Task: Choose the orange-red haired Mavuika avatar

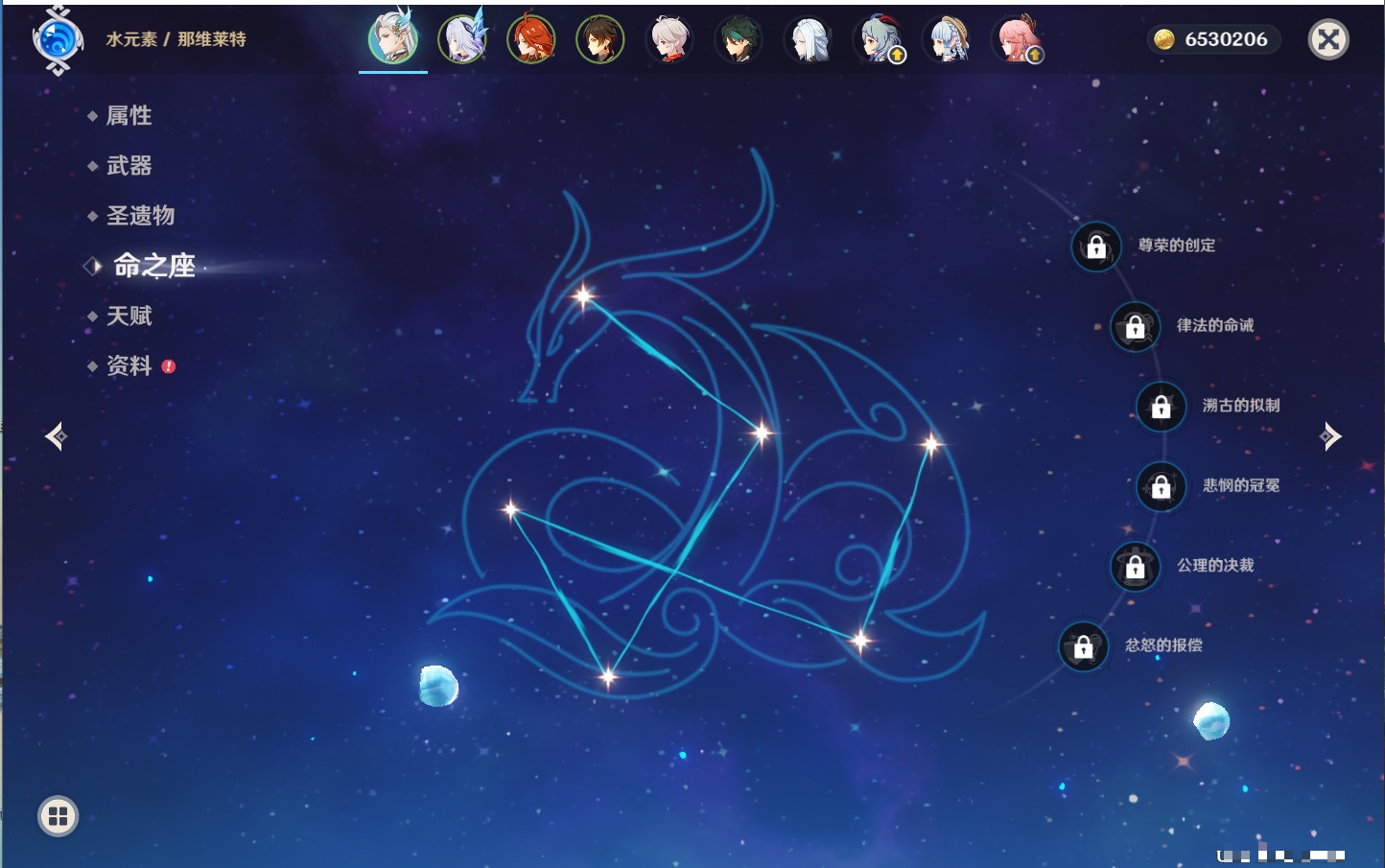Action: pyautogui.click(x=531, y=39)
